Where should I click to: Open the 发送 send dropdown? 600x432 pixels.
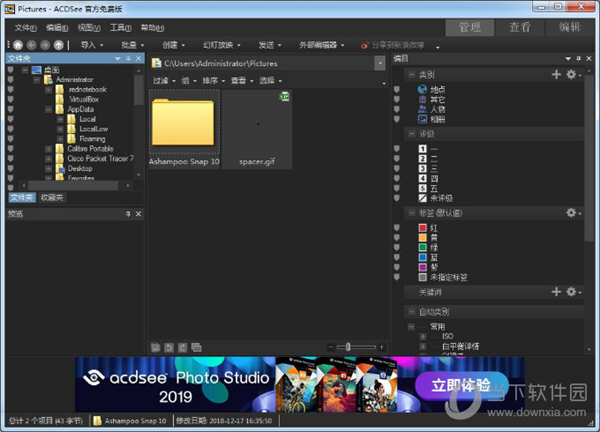coord(270,45)
